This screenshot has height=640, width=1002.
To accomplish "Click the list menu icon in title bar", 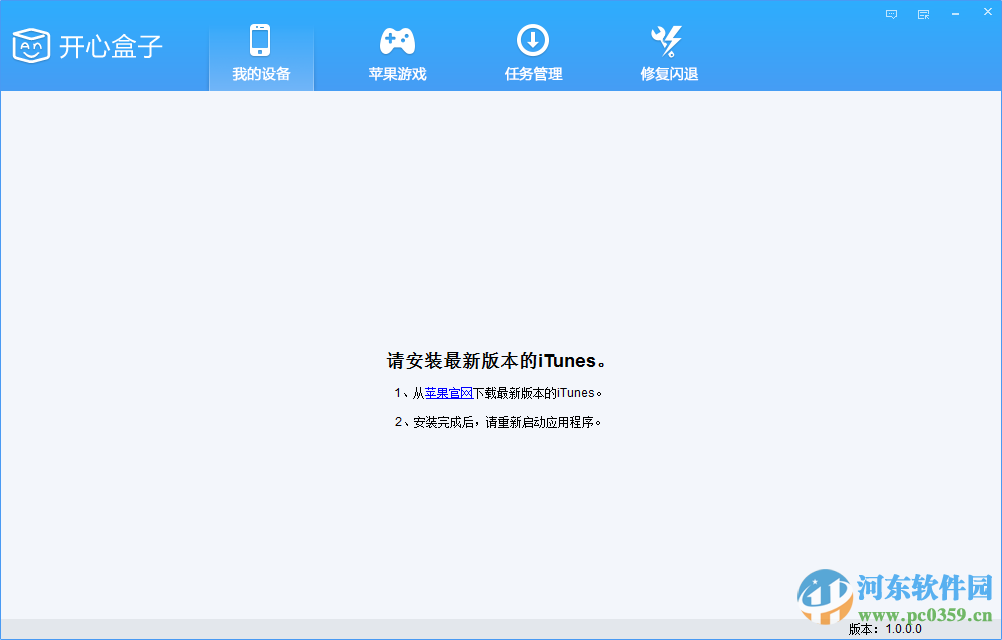I will (x=922, y=14).
